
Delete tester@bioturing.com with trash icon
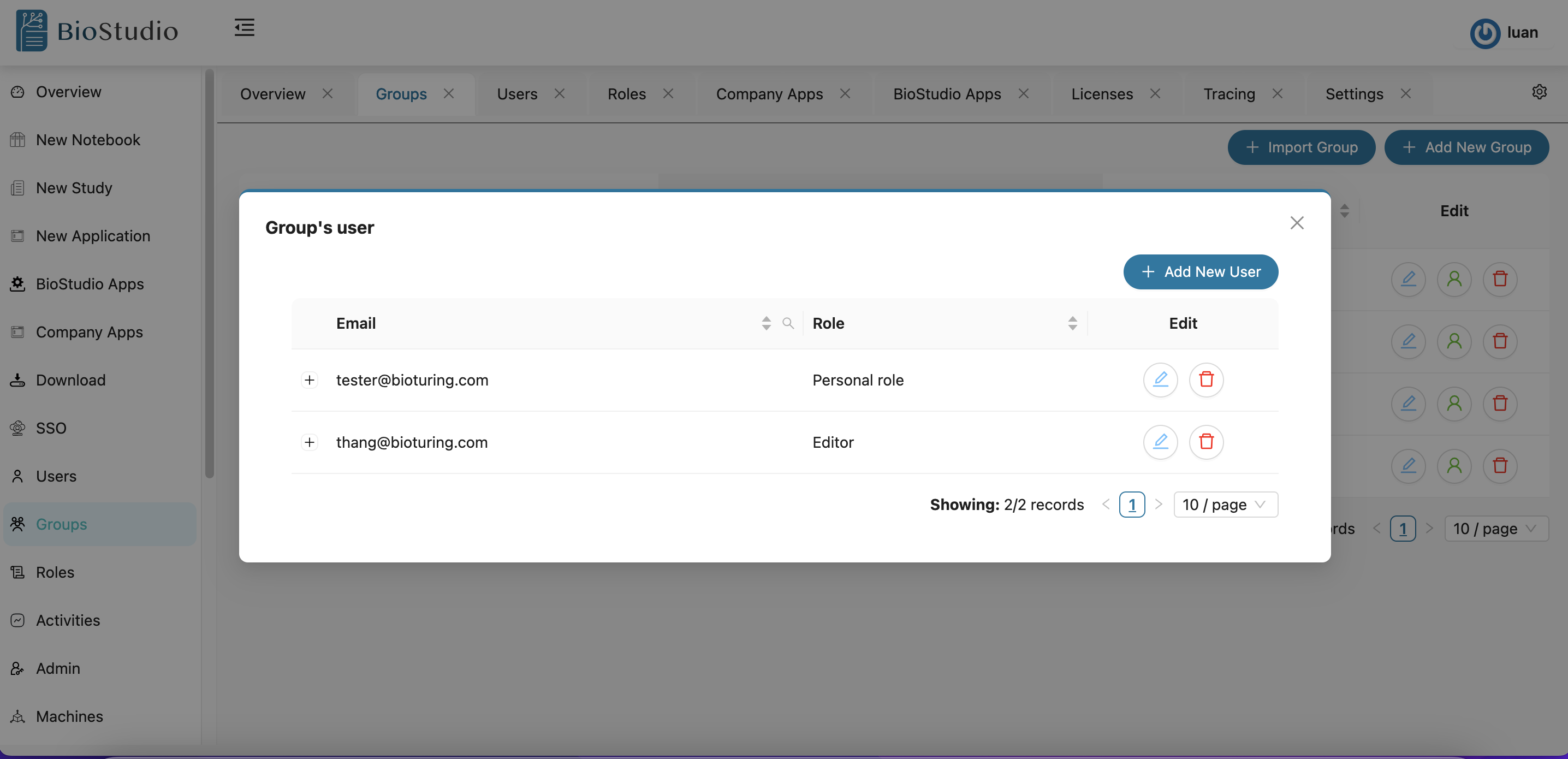(x=1206, y=380)
